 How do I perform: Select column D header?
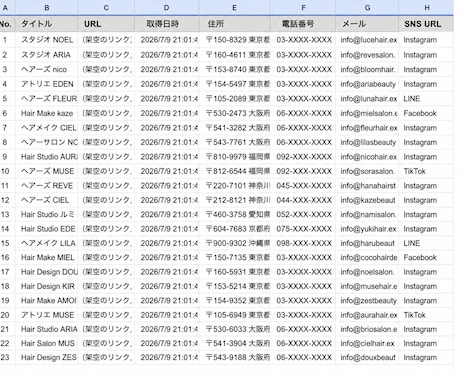tap(166, 7)
